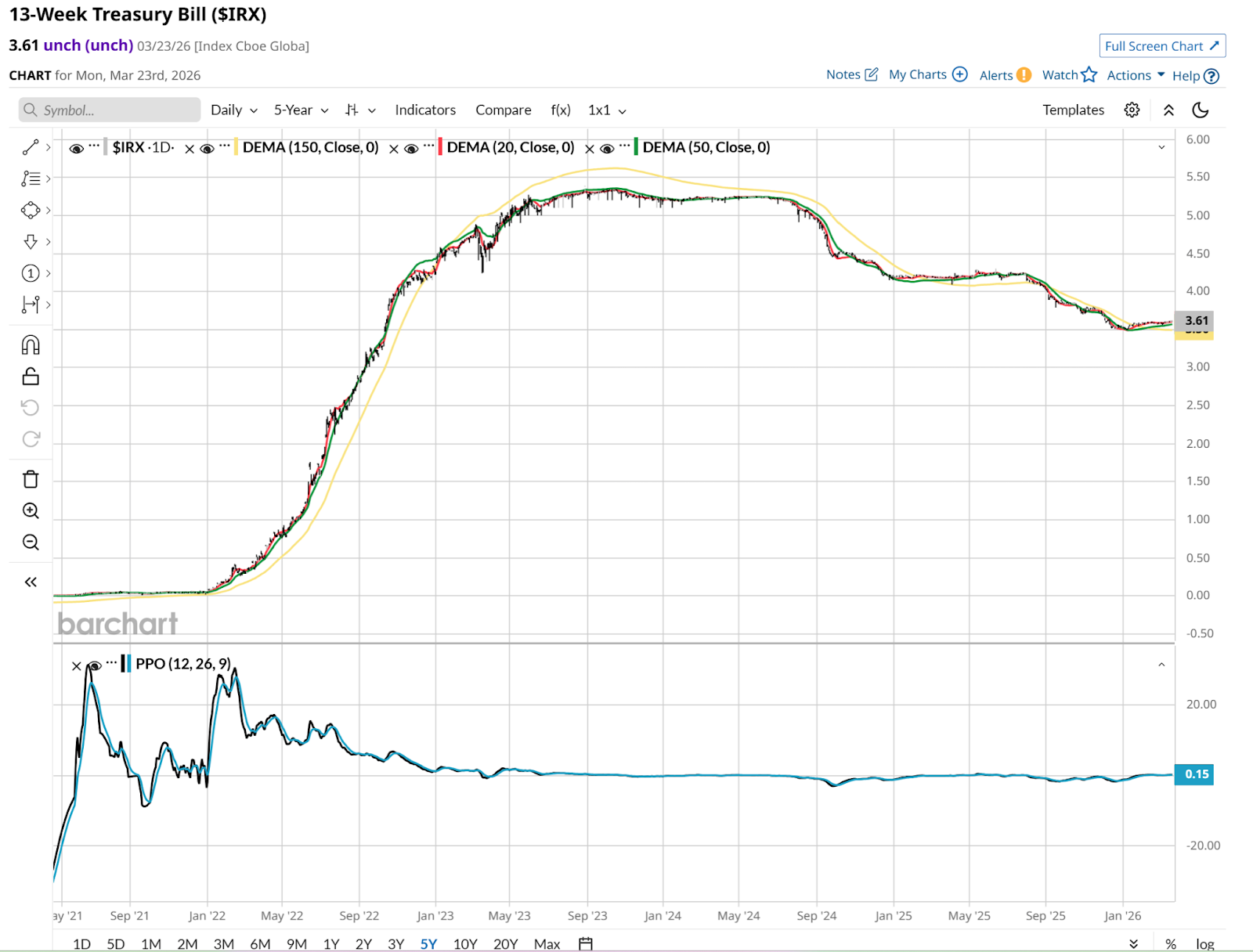Open the Daily frequency dropdown

coord(234,110)
